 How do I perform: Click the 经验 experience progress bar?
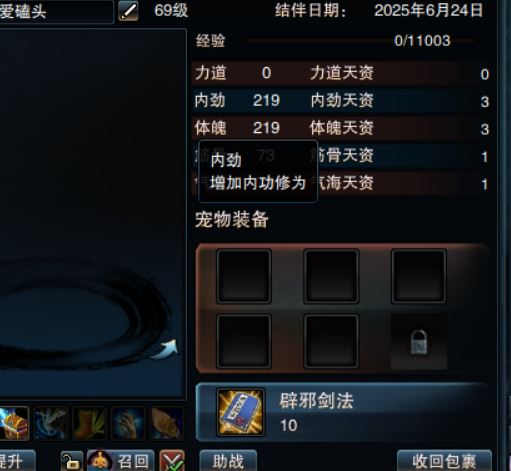[x=362, y=41]
